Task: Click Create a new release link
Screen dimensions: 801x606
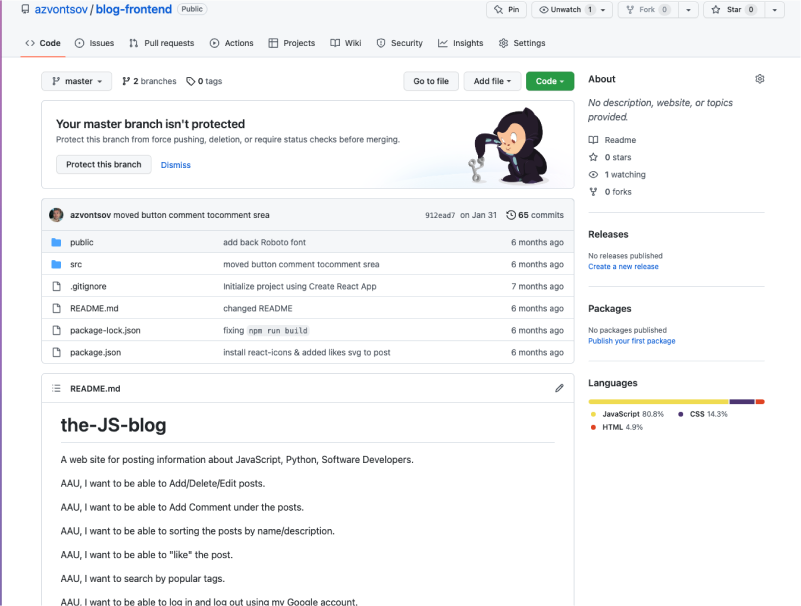Action: (x=623, y=266)
